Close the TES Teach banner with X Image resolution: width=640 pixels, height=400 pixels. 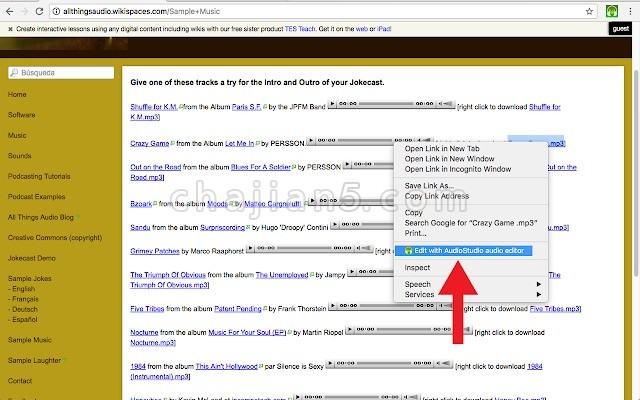9,28
